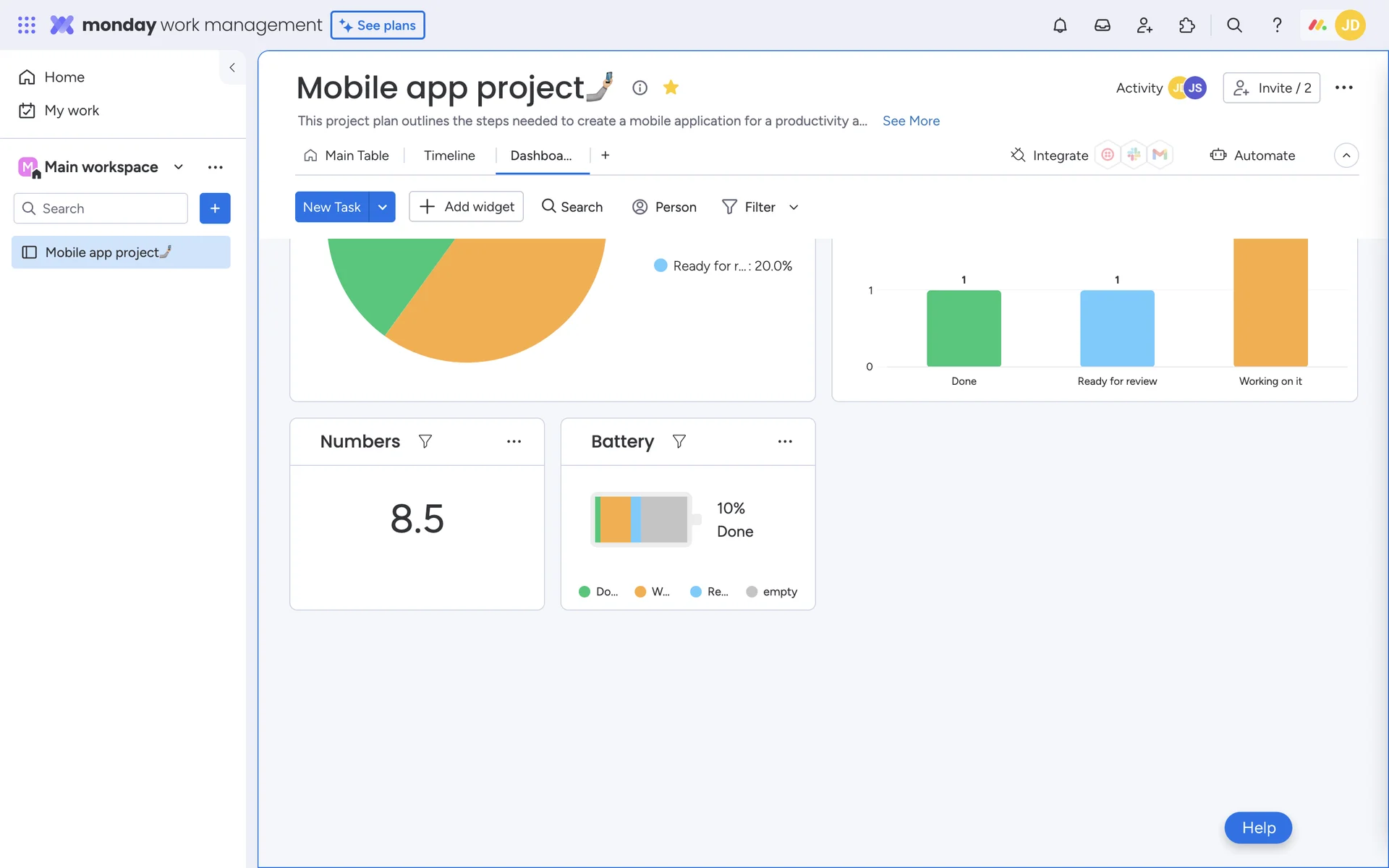This screenshot has width=1389, height=868.
Task: Open the inbox tray icon
Action: [x=1102, y=25]
